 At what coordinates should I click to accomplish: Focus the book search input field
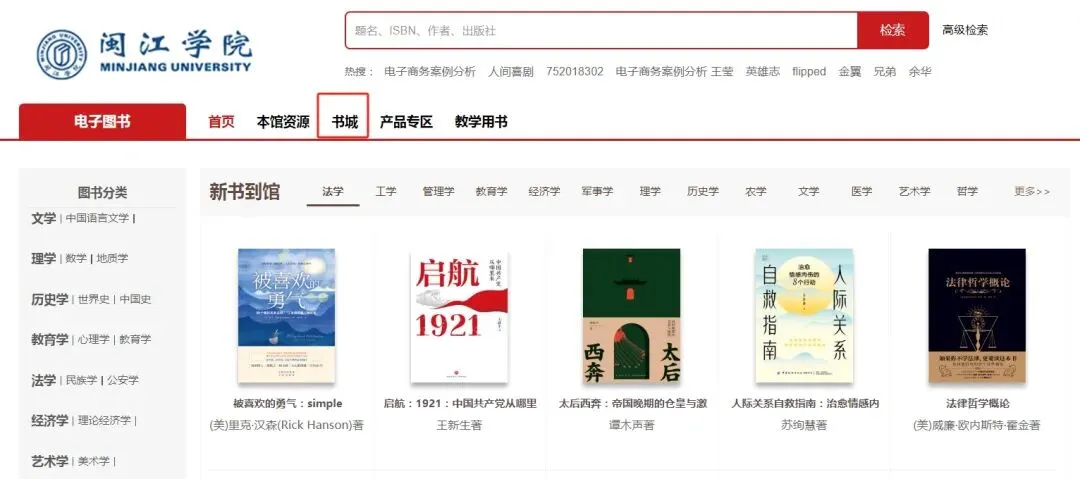point(601,30)
